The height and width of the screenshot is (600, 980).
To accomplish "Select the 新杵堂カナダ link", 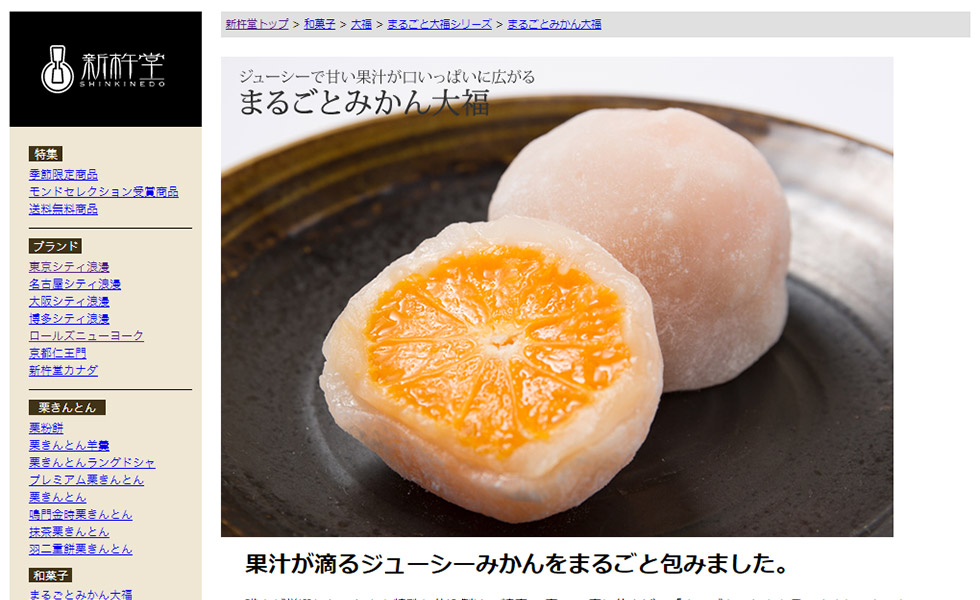I will (x=63, y=371).
